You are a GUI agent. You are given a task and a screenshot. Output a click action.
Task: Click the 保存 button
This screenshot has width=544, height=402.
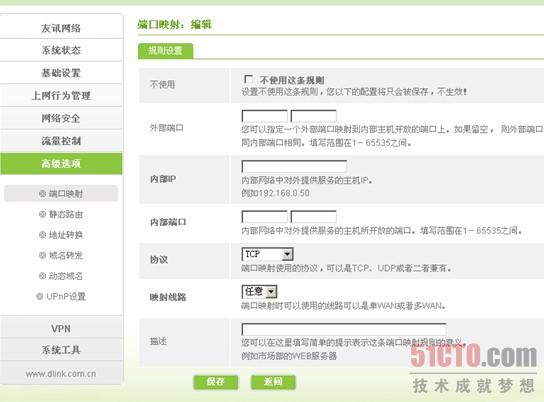pyautogui.click(x=215, y=382)
